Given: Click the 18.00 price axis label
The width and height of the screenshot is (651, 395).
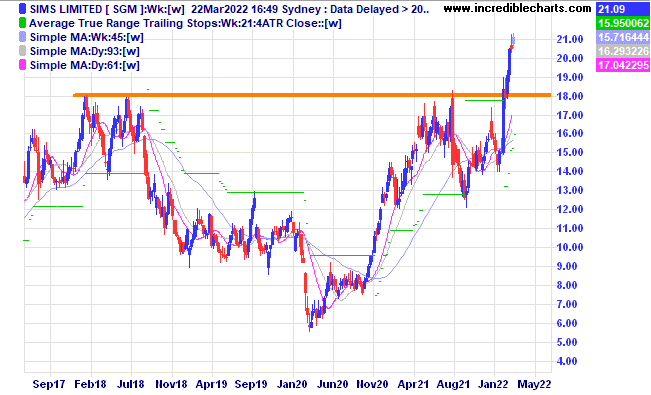Looking at the screenshot, I should coord(570,96).
